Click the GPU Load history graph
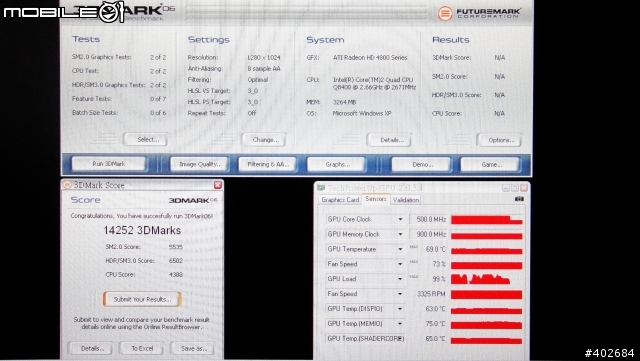The height and width of the screenshot is (361, 640). tap(487, 279)
